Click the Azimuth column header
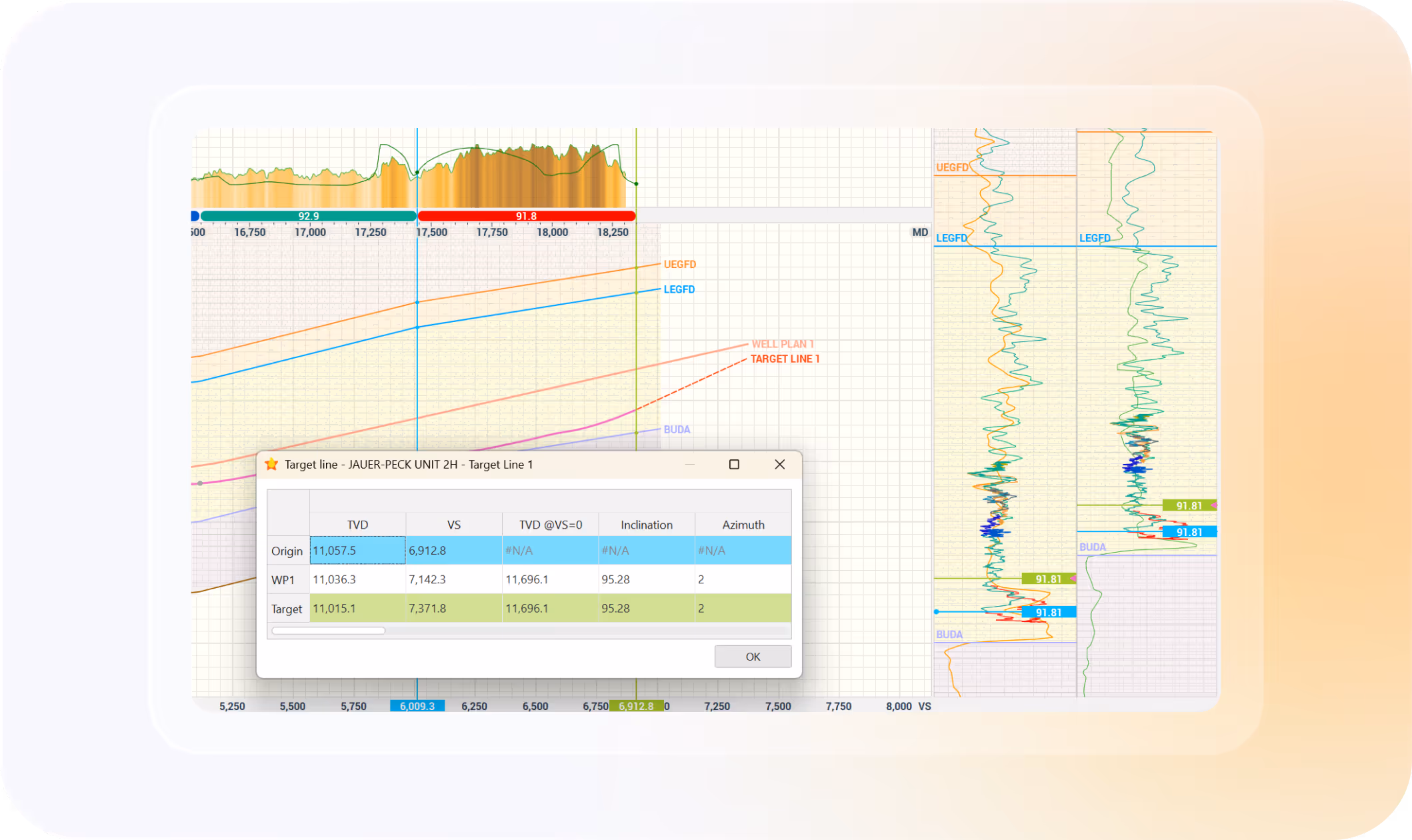This screenshot has width=1412, height=840. (743, 525)
